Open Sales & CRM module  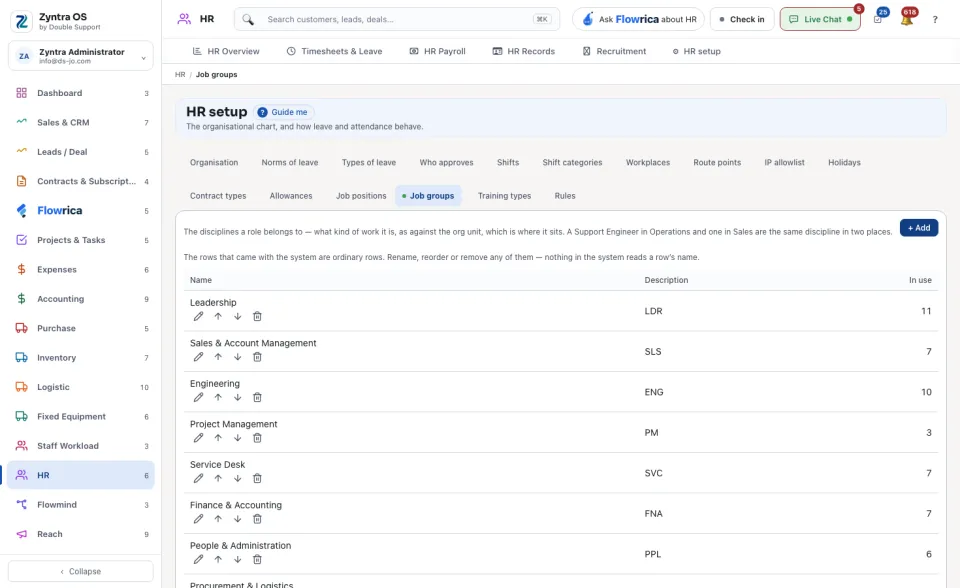pyautogui.click(x=81, y=122)
